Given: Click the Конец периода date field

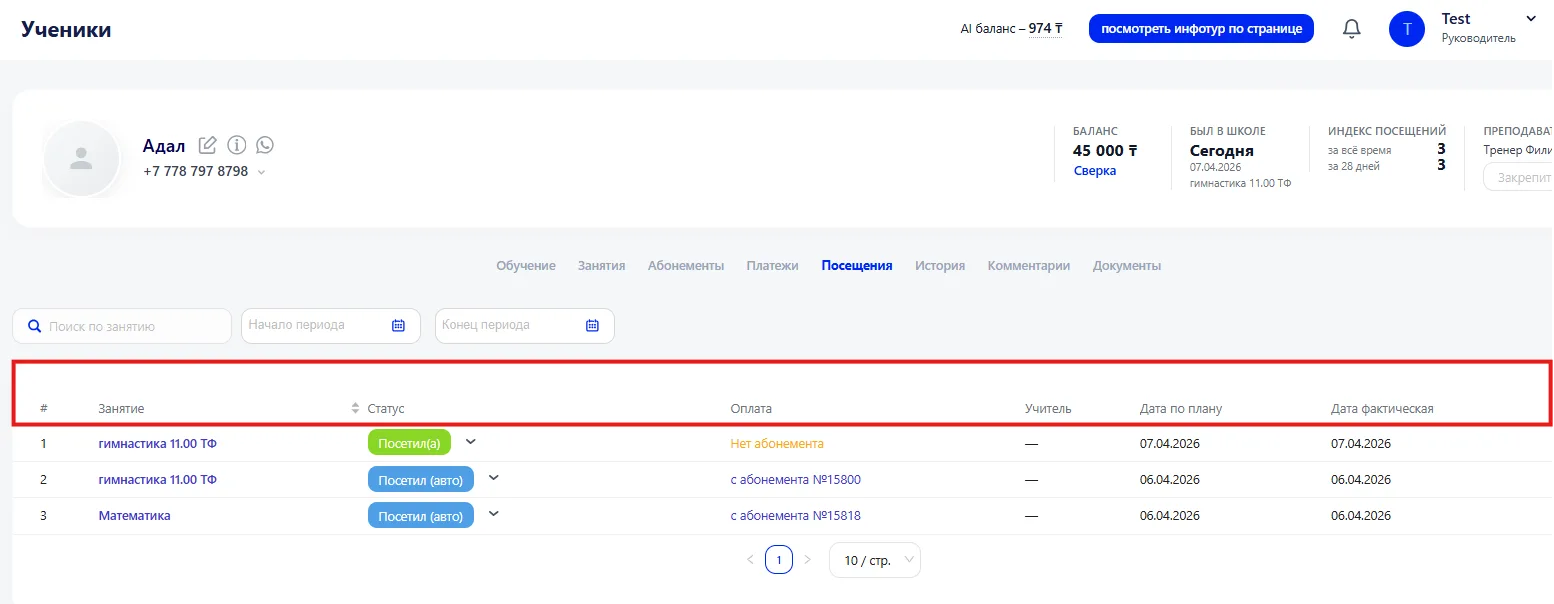Looking at the screenshot, I should pos(524,325).
